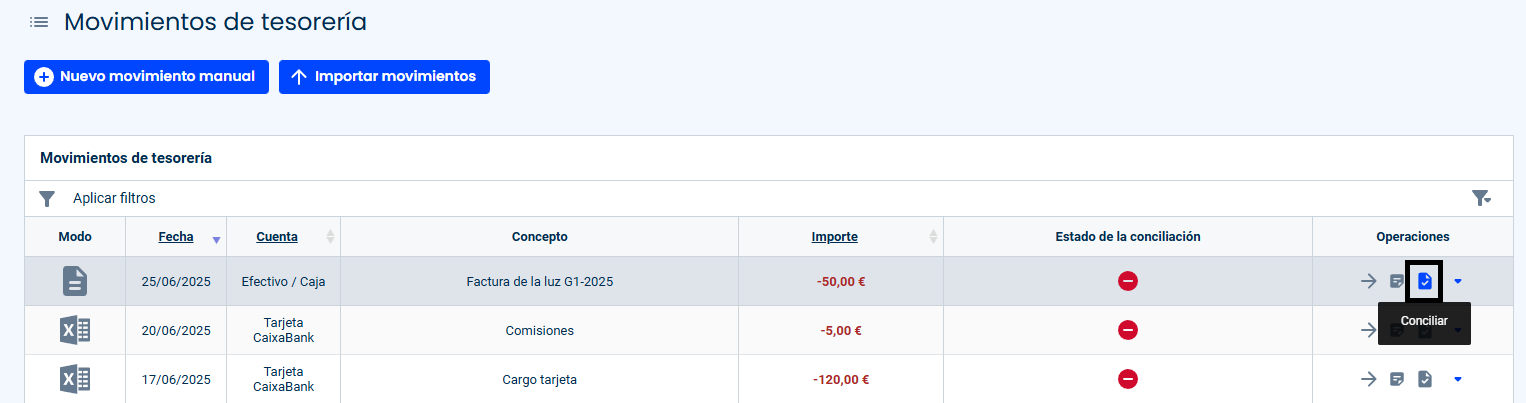The height and width of the screenshot is (403, 1526).
Task: Click the Importar movimientos button
Action: click(384, 77)
